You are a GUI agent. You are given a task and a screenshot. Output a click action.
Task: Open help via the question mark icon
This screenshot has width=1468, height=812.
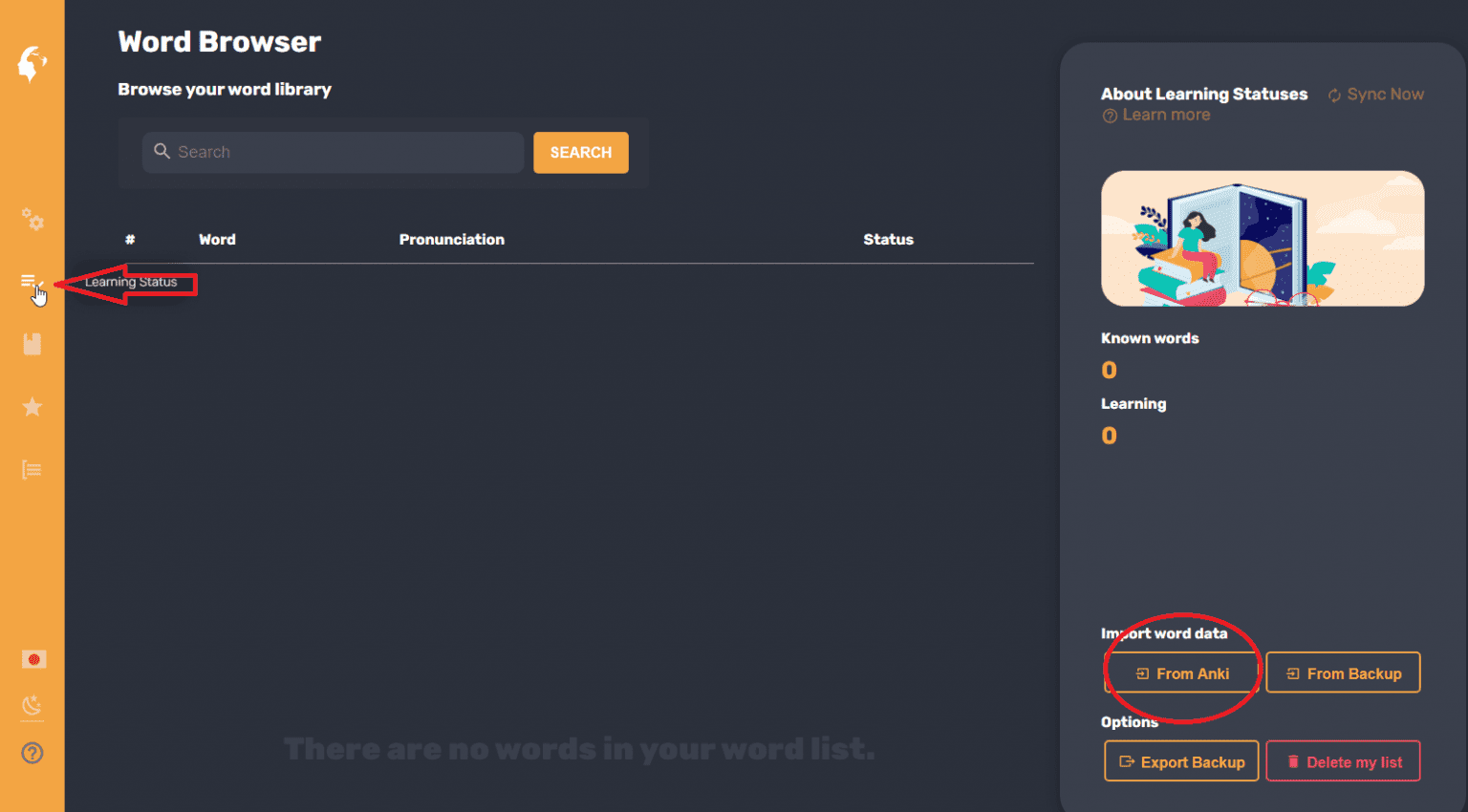[x=32, y=753]
